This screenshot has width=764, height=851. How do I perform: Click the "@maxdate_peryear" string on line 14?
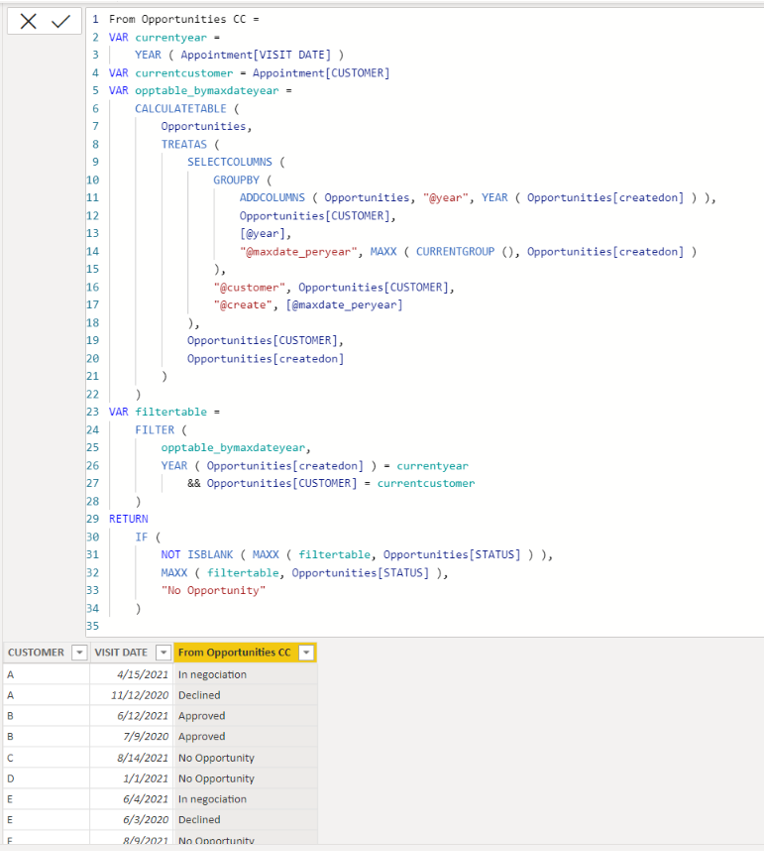pos(298,251)
